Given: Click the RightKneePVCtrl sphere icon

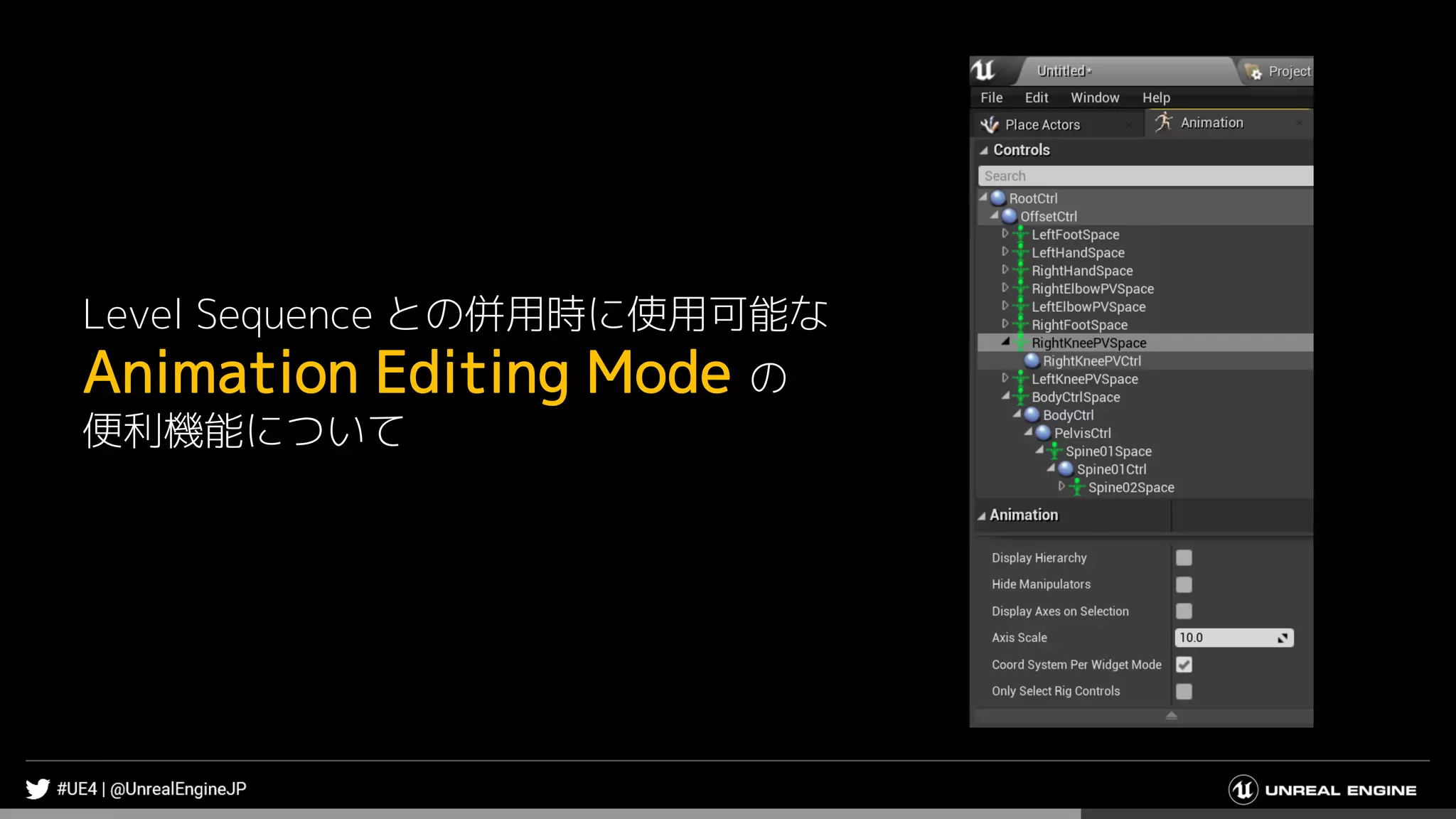Looking at the screenshot, I should click(1032, 361).
